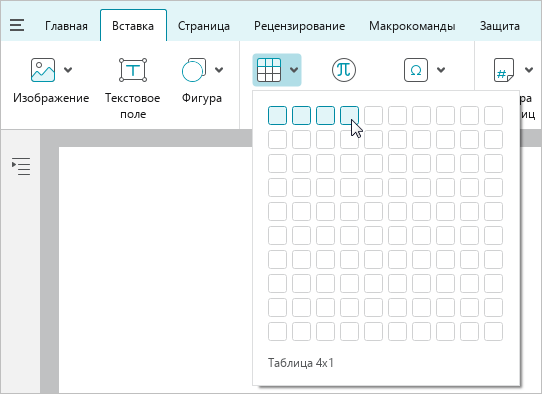Expand the Изображение dropdown arrow

(x=68, y=70)
